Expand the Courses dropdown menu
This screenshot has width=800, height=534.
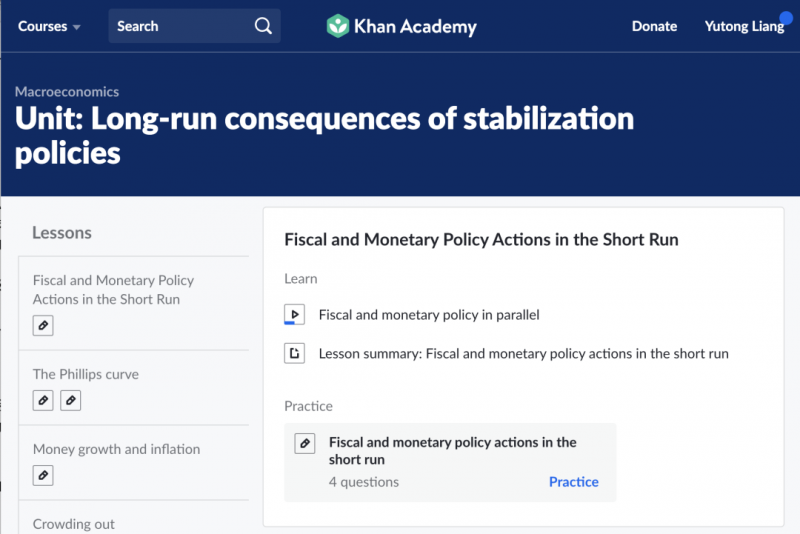49,26
